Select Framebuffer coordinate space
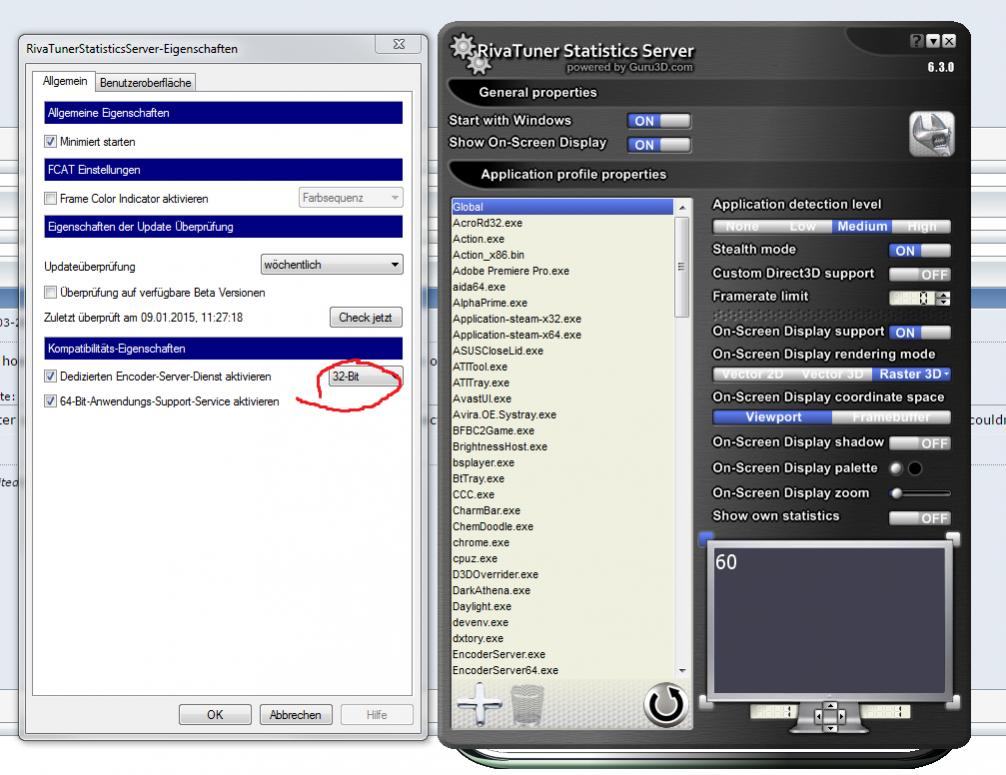Screen dimensions: 1006x775 click(891, 417)
